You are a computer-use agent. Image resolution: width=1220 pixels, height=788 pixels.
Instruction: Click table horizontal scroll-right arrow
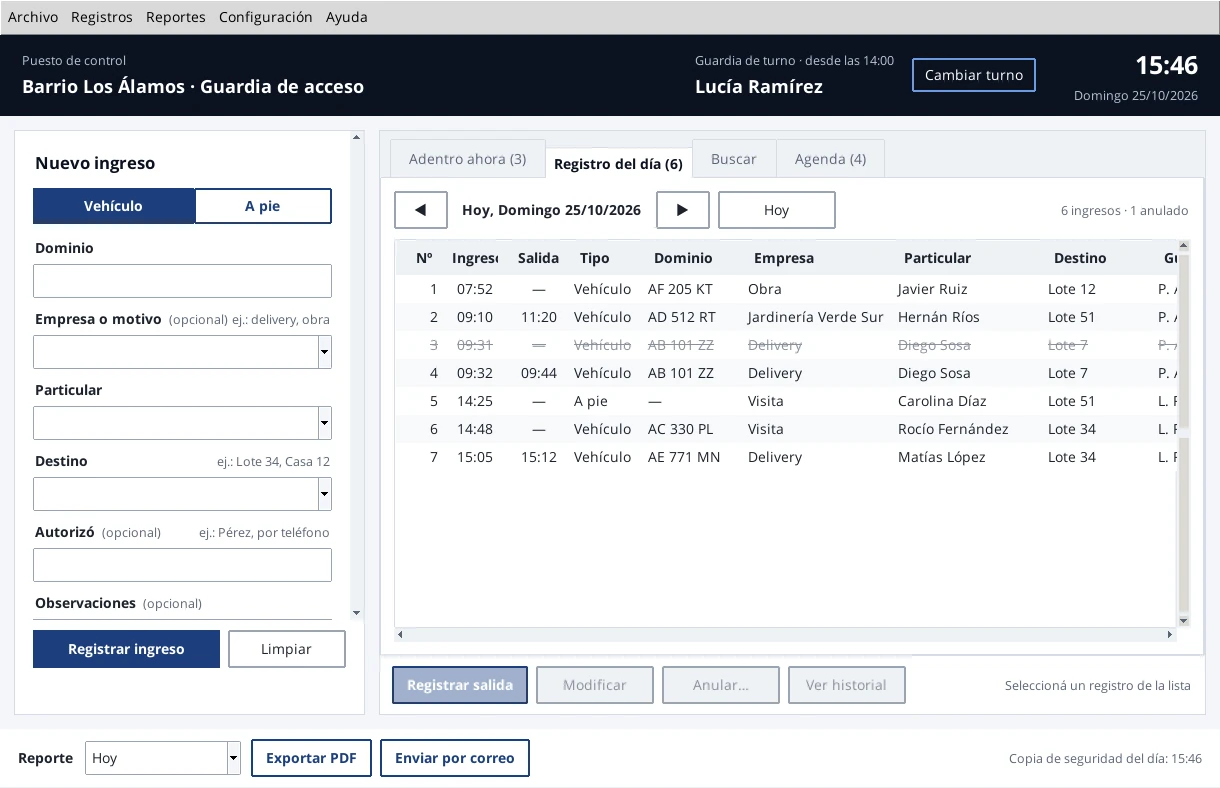tap(1170, 634)
